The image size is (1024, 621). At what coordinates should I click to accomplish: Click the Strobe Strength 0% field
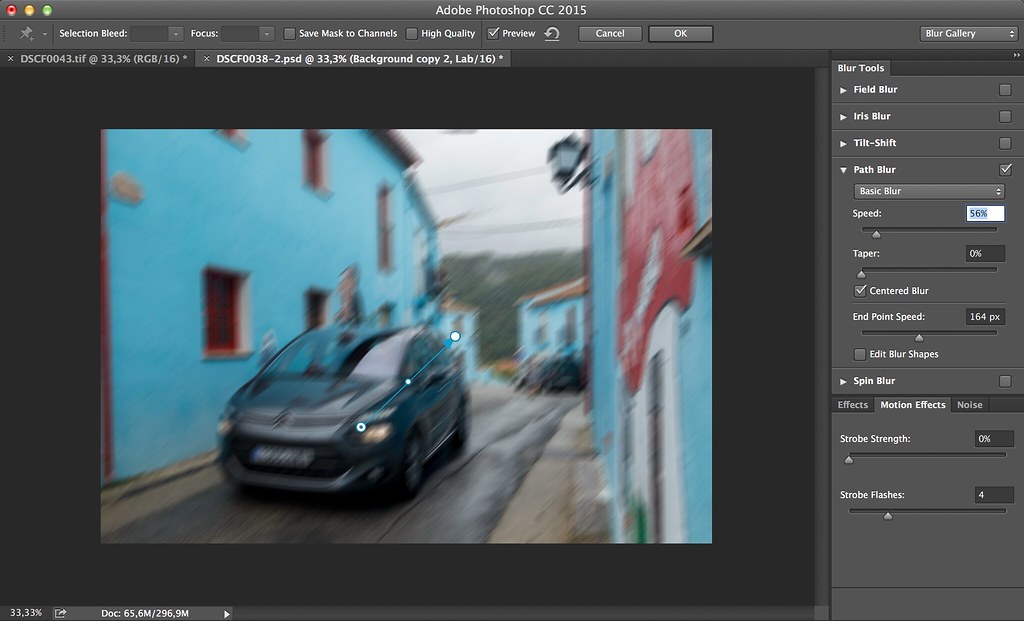pos(994,439)
